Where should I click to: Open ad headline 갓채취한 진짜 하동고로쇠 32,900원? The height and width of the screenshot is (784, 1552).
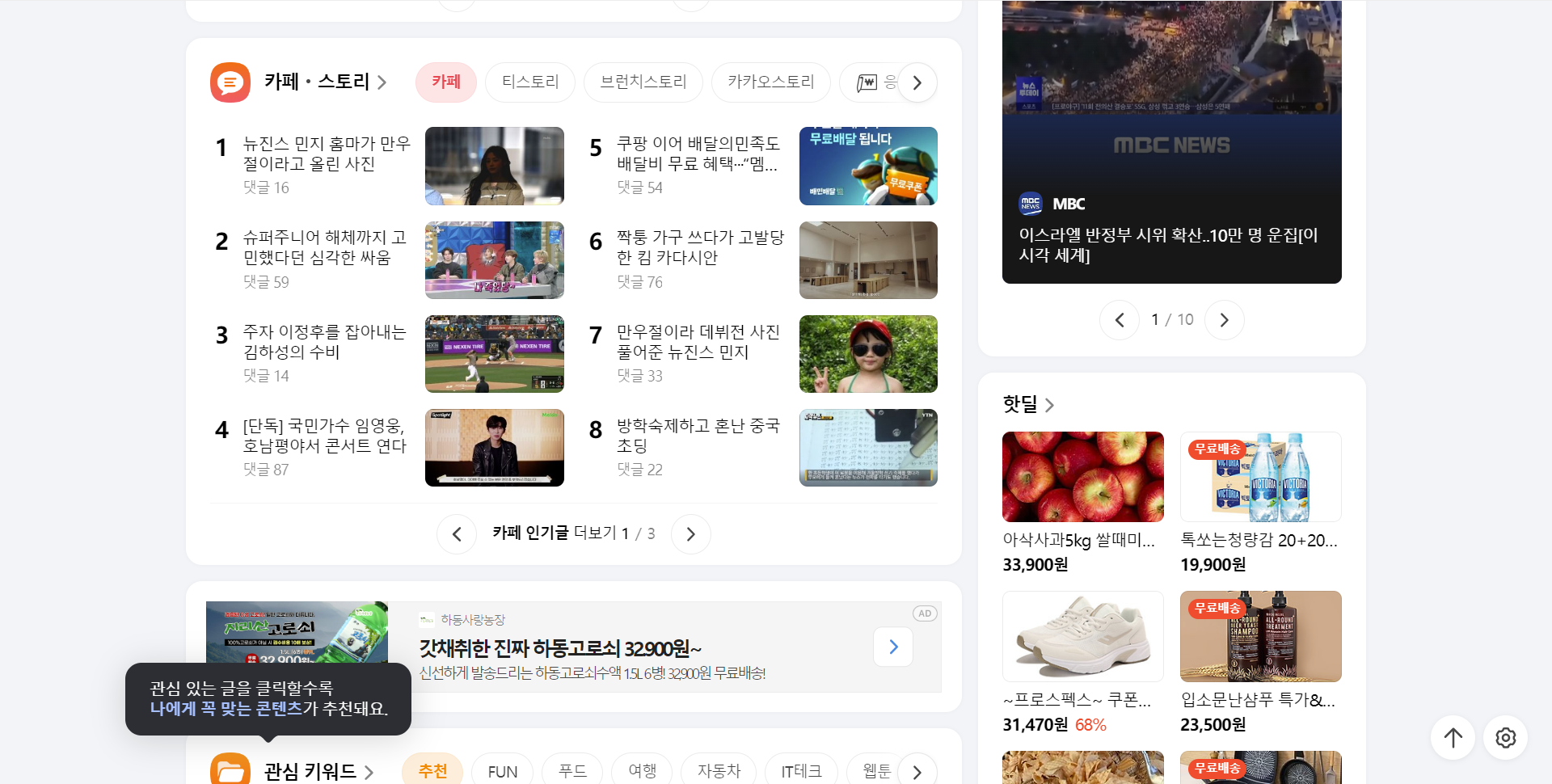(x=560, y=648)
